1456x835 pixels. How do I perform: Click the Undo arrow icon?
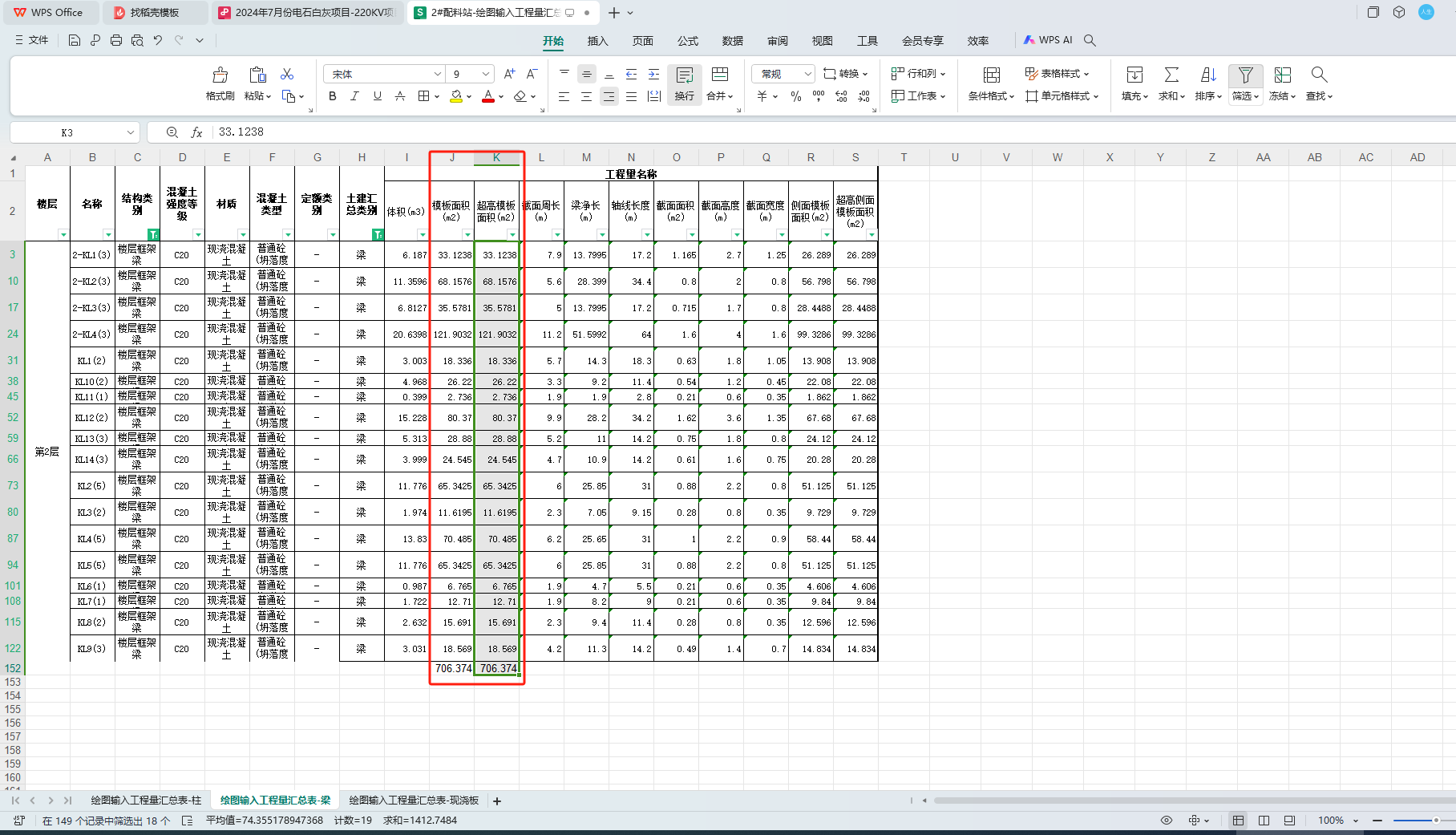(x=158, y=40)
